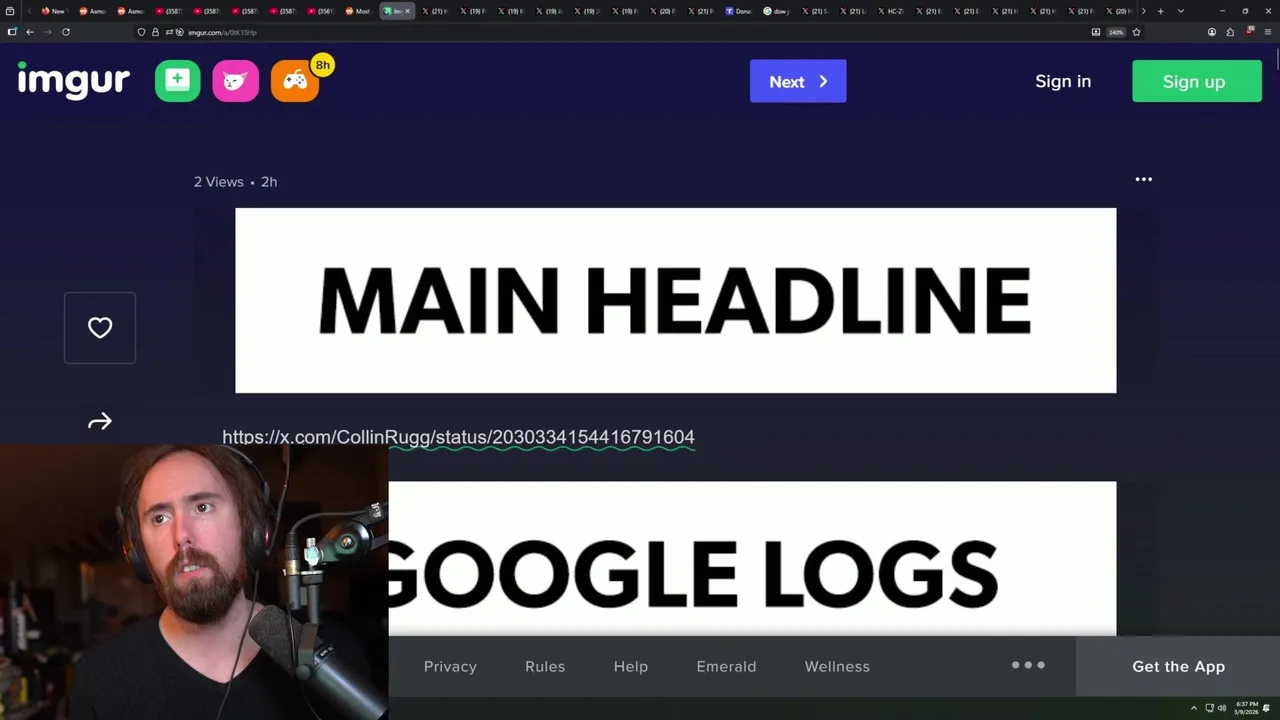Follow the x.com CollinRugg status link
The height and width of the screenshot is (720, 1280).
click(x=458, y=437)
